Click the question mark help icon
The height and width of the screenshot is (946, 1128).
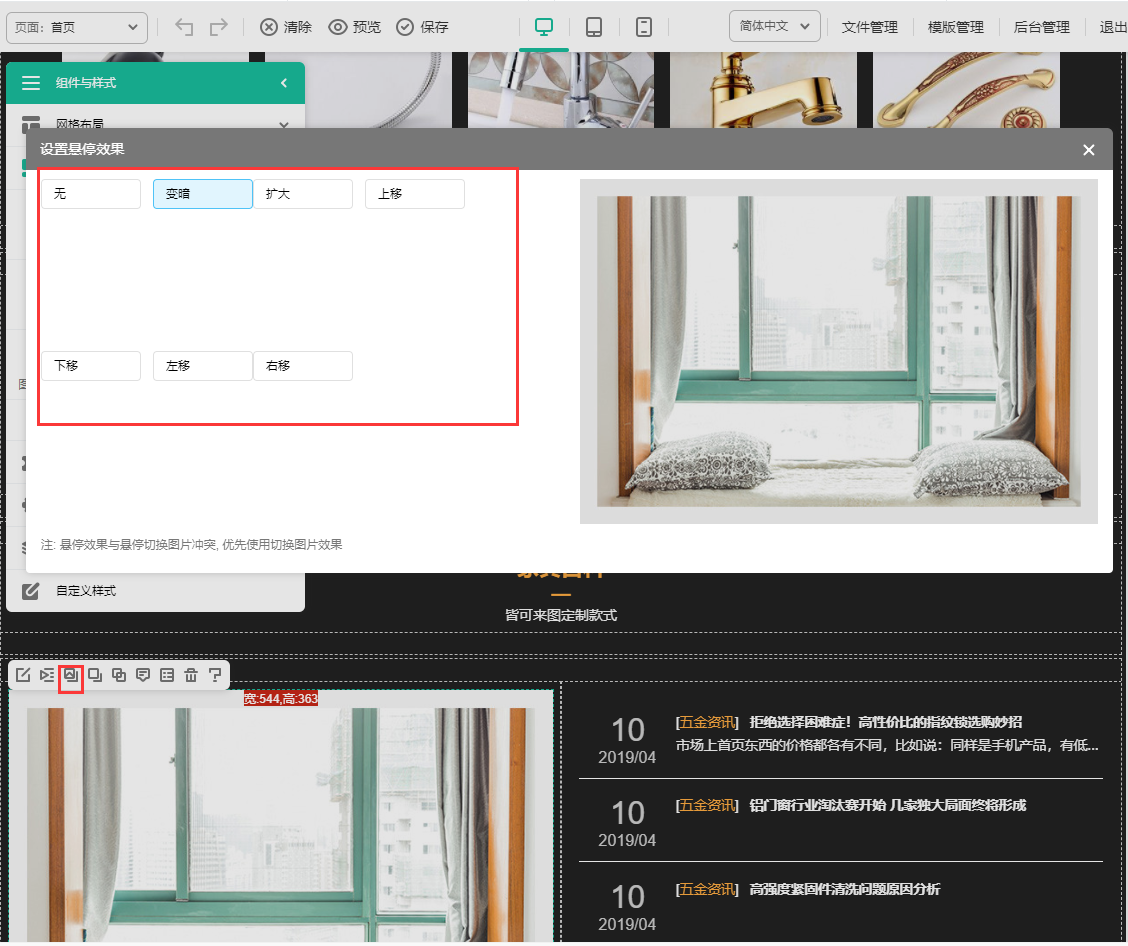[x=215, y=675]
